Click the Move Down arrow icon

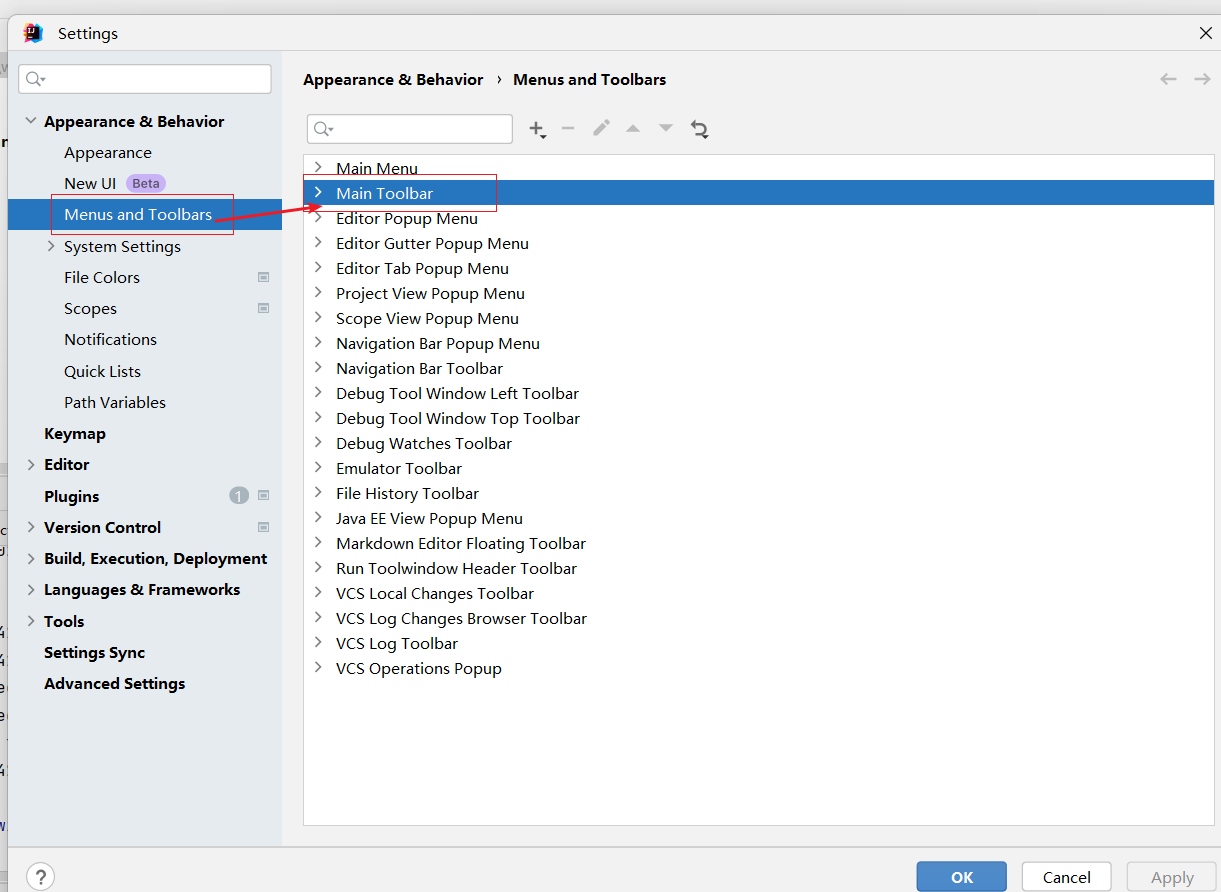click(665, 129)
